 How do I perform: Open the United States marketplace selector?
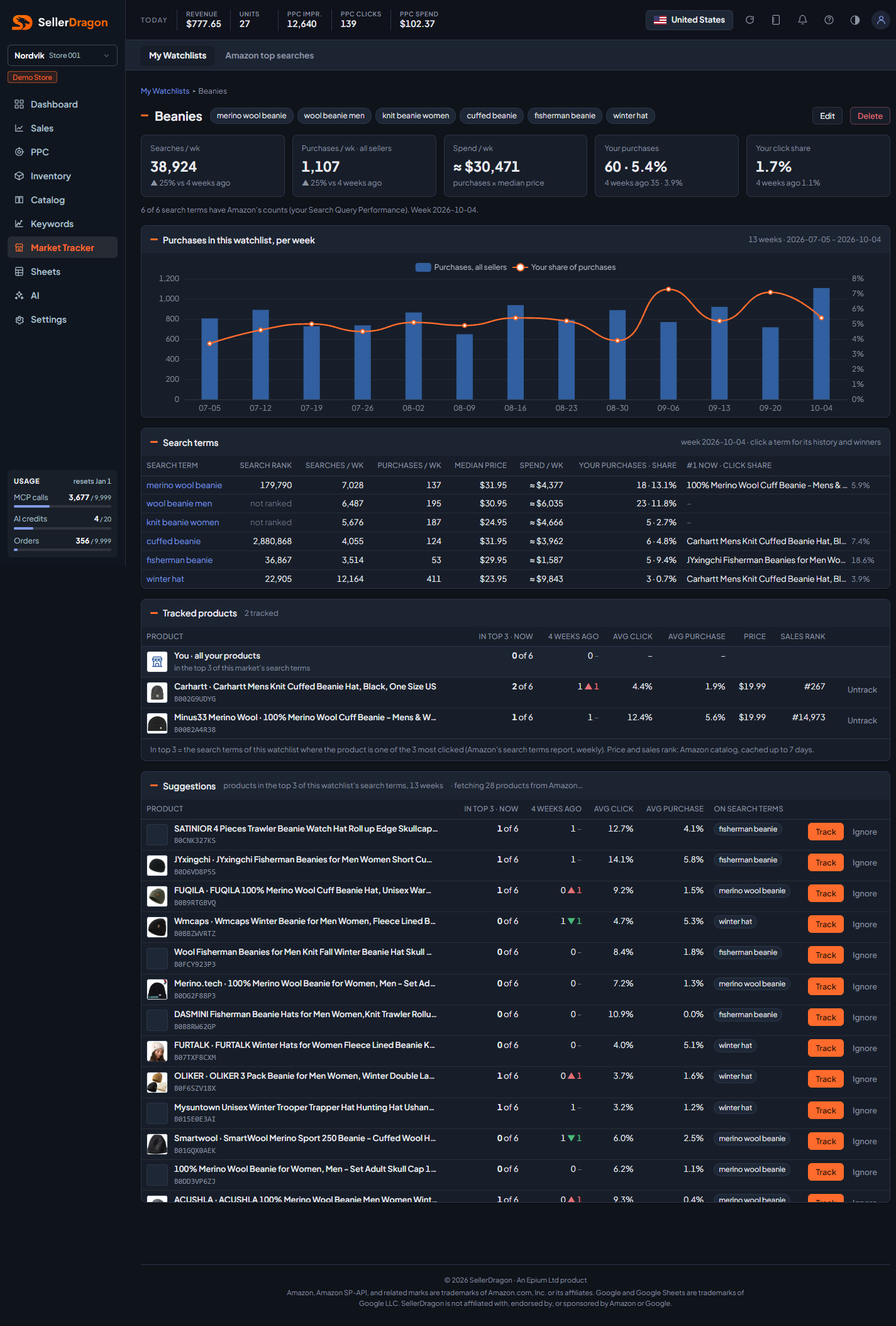[x=689, y=20]
